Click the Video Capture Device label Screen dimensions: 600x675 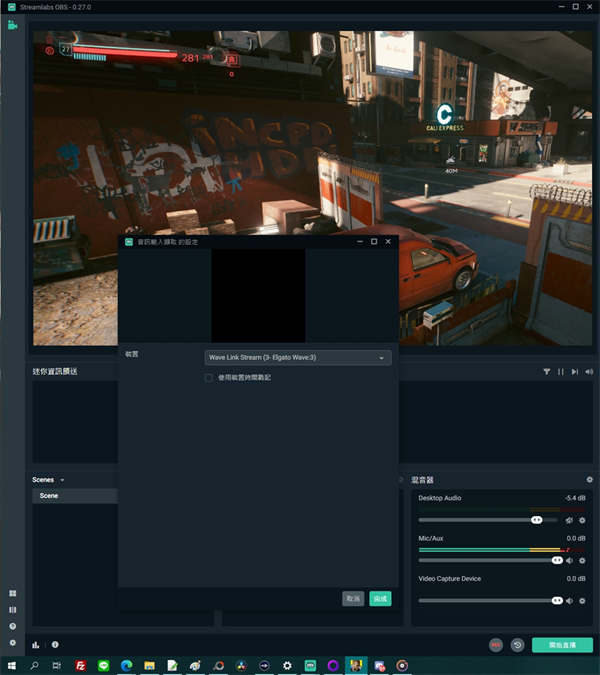tap(449, 579)
